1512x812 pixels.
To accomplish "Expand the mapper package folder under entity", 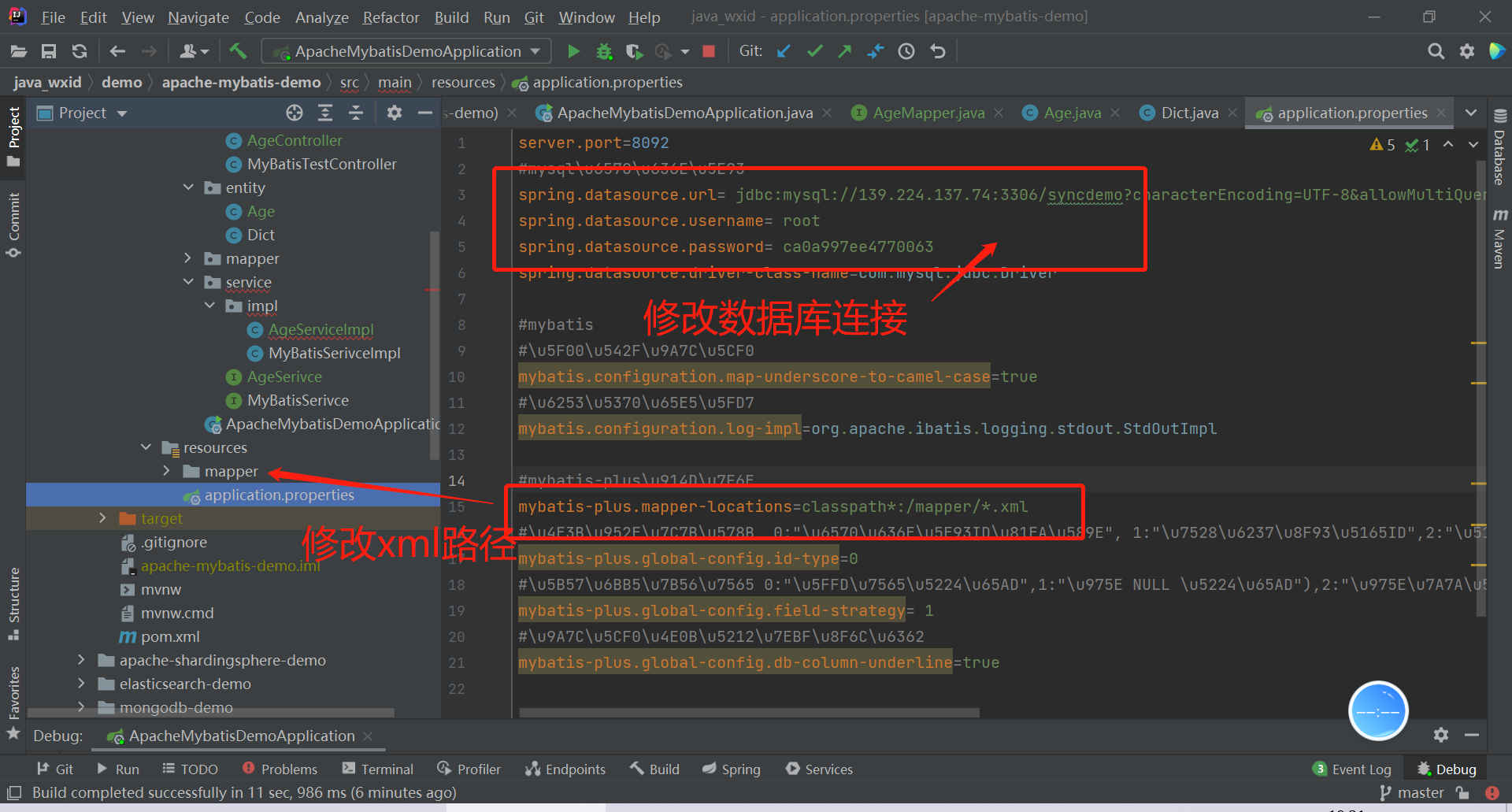I will pyautogui.click(x=187, y=258).
